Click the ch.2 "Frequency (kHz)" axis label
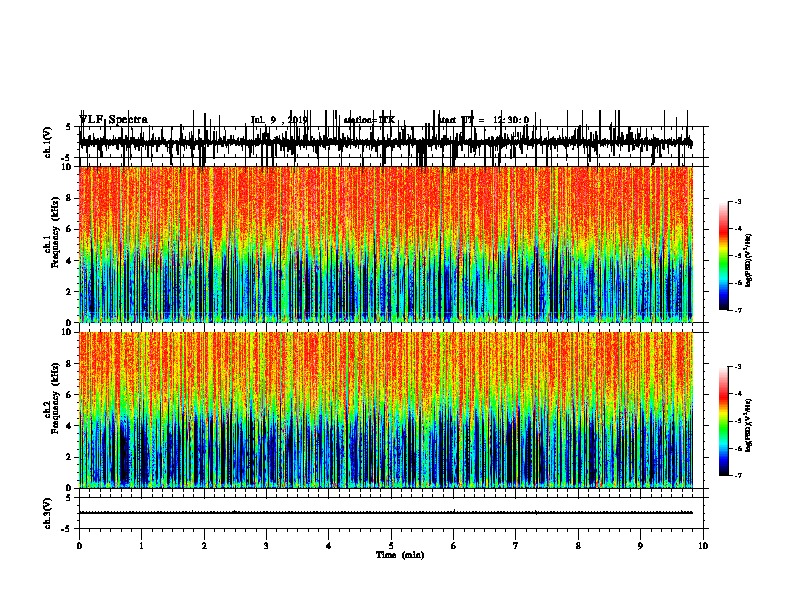The width and height of the screenshot is (792, 612). (x=56, y=398)
